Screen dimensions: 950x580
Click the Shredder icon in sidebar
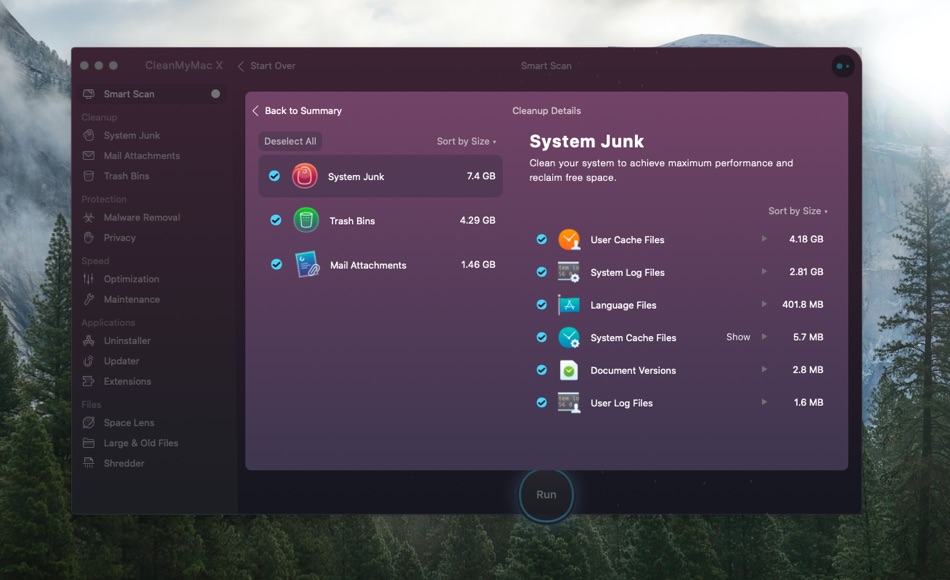(88, 463)
